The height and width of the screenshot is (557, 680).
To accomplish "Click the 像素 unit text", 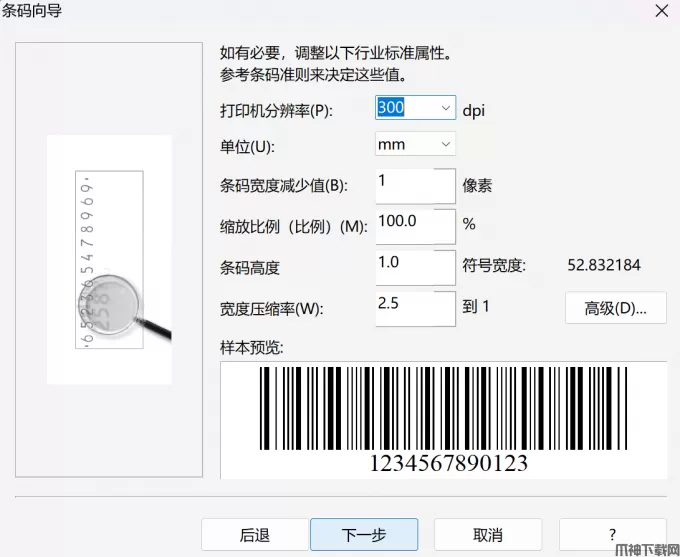I will click(477, 186).
